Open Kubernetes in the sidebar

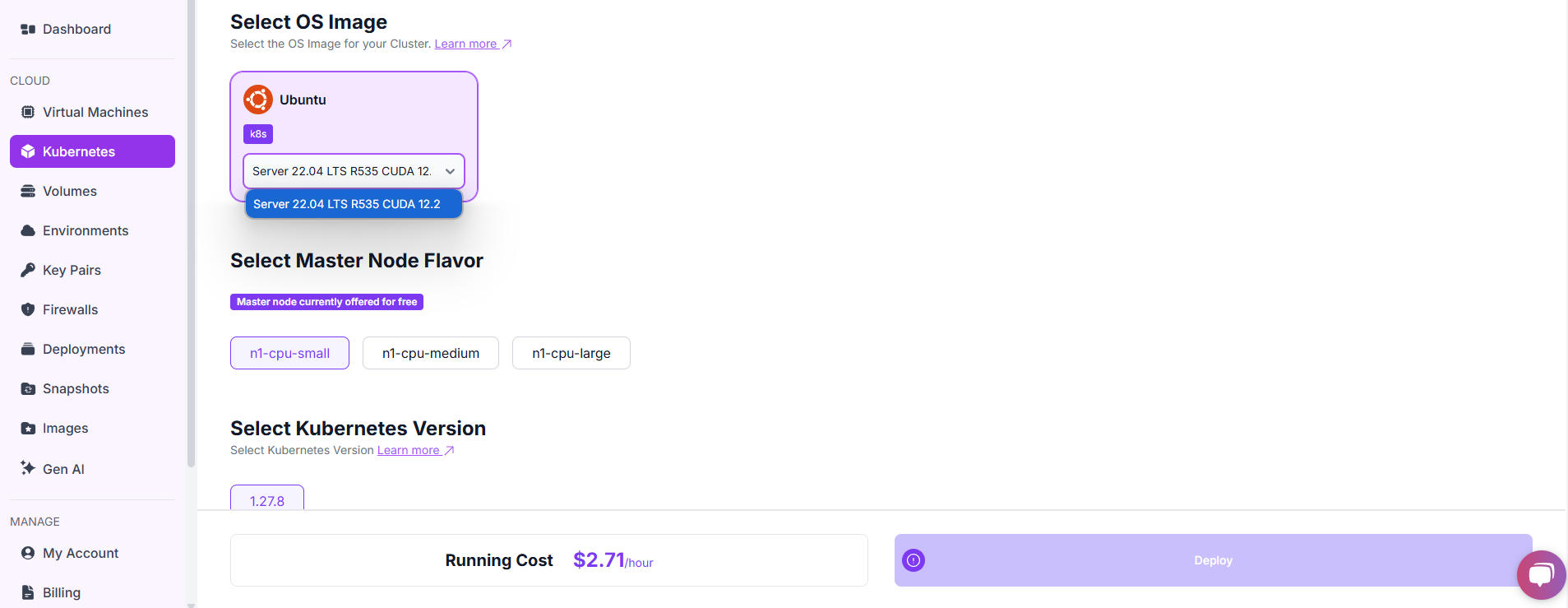(x=92, y=151)
